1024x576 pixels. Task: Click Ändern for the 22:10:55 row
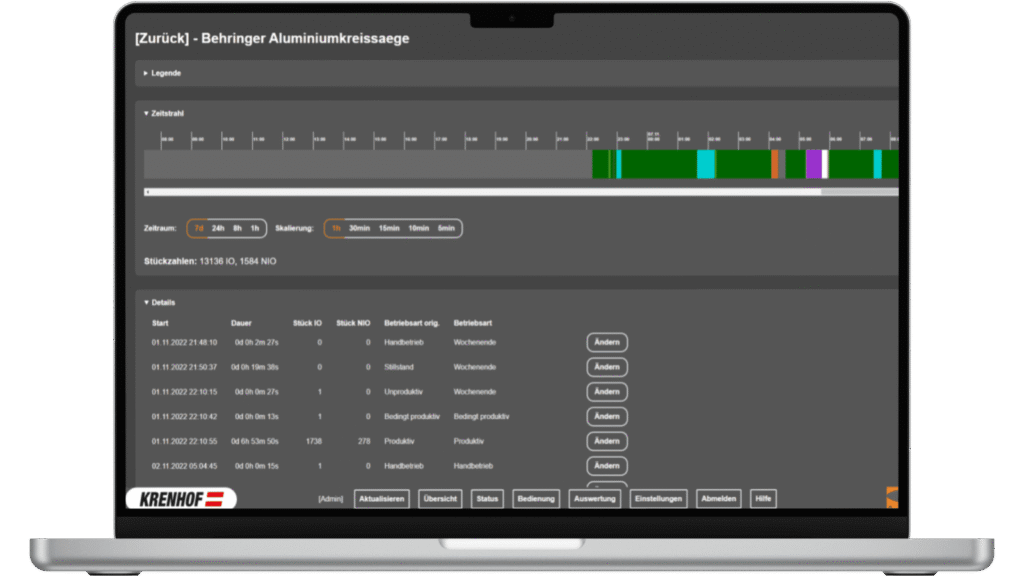[607, 441]
